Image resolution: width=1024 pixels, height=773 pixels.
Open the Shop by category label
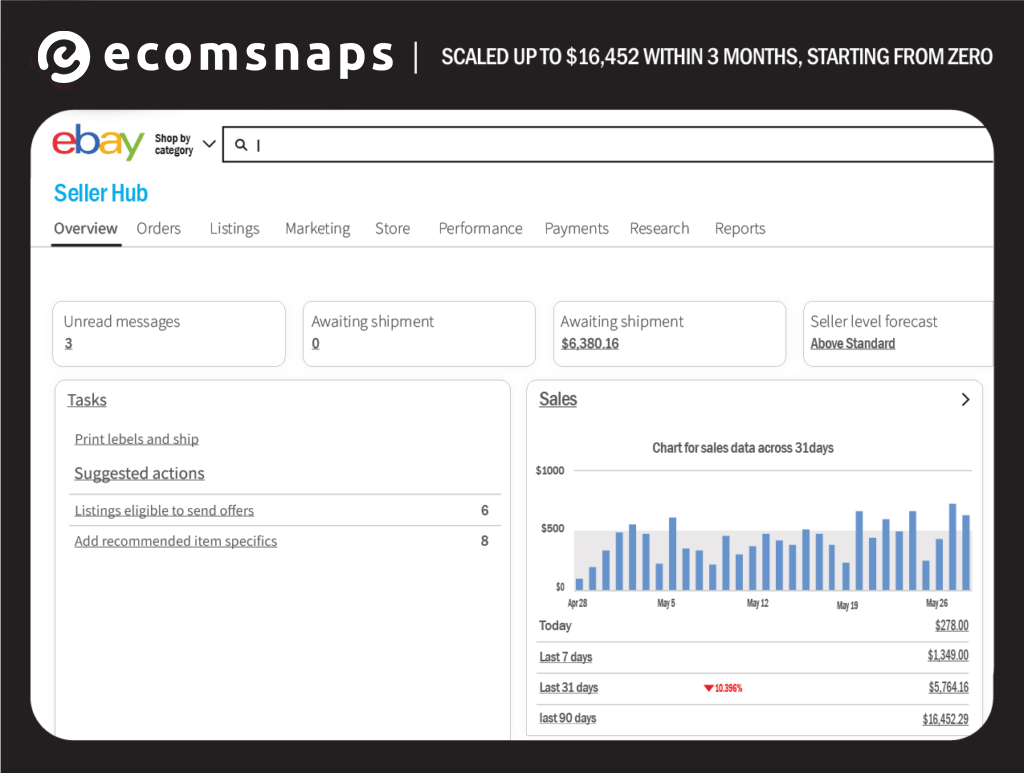pyautogui.click(x=174, y=144)
